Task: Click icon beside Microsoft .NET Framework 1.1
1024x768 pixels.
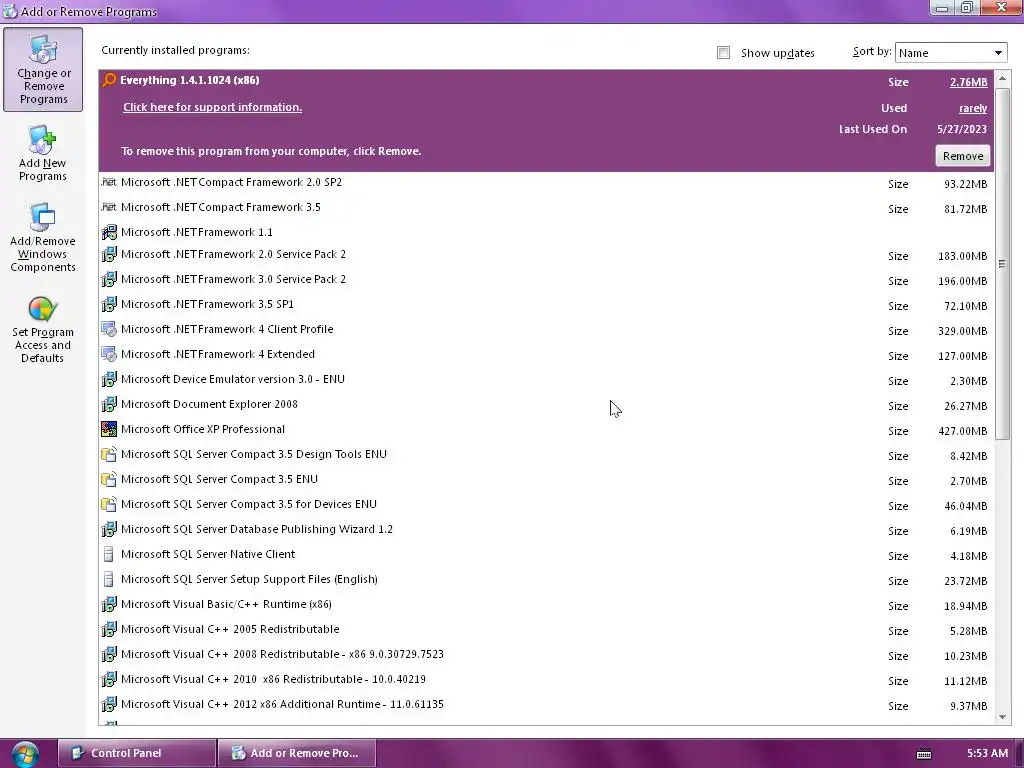Action: [x=109, y=232]
